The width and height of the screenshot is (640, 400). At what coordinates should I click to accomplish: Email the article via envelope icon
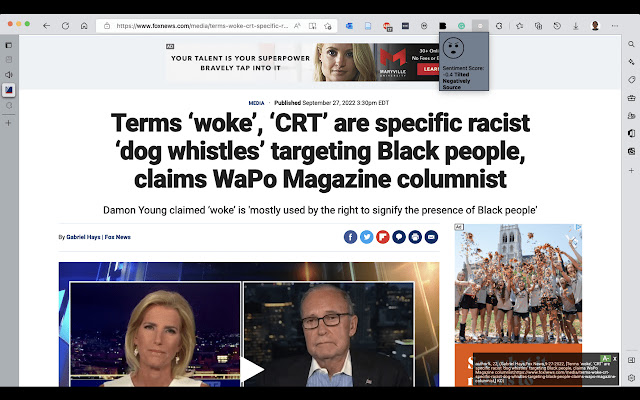click(x=431, y=237)
